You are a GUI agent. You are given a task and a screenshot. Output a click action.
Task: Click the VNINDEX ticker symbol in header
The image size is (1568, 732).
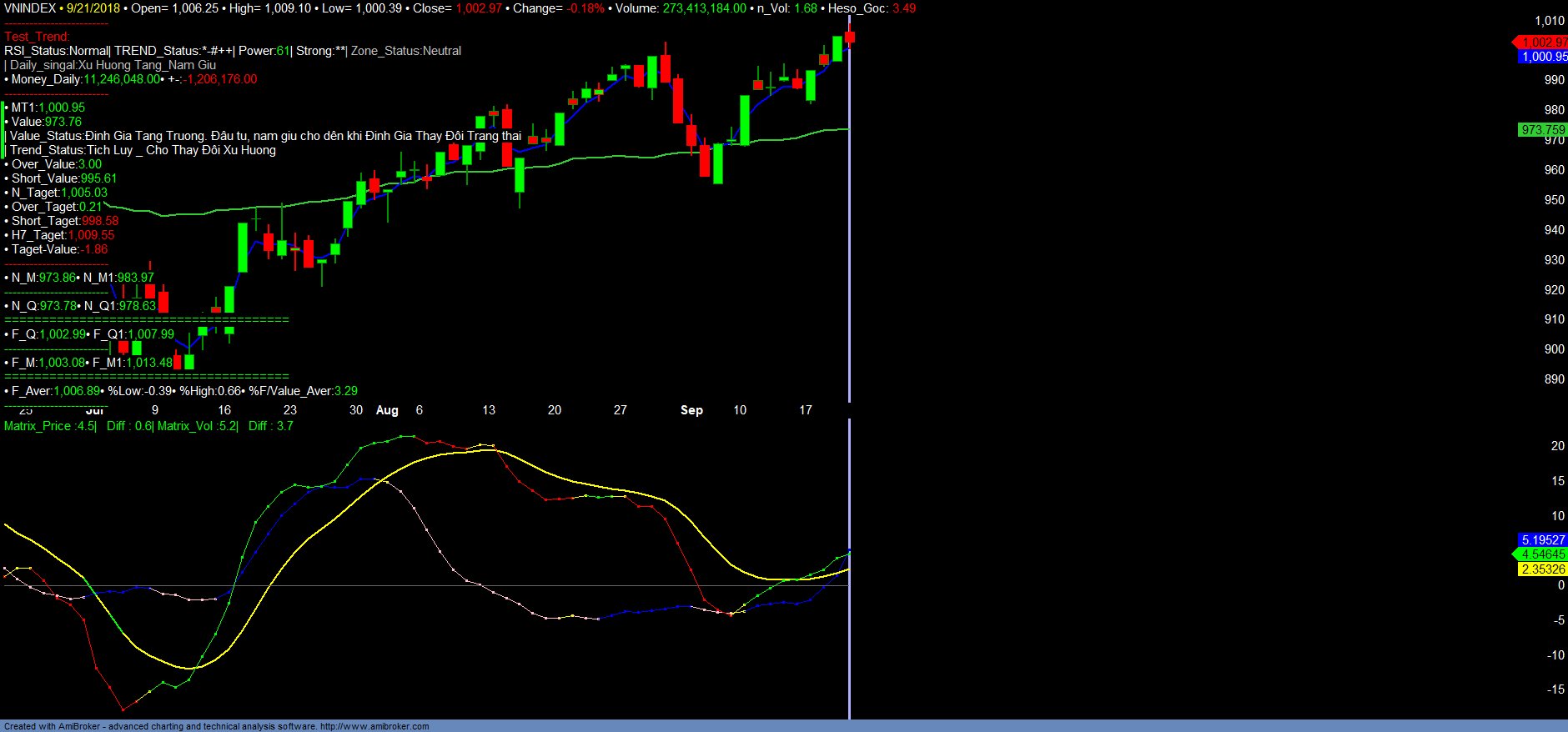30,8
